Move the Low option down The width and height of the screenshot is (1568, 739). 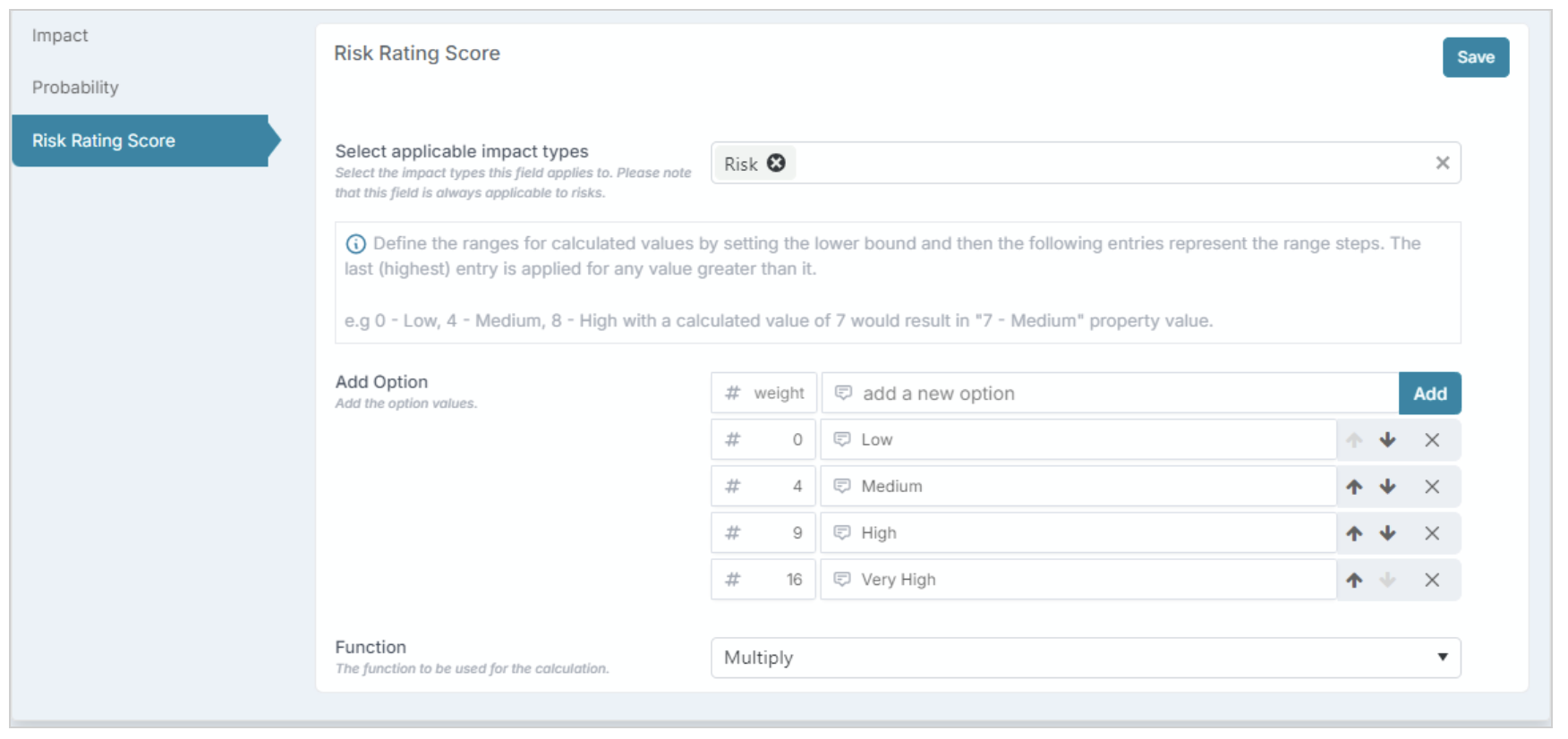pyautogui.click(x=1387, y=440)
